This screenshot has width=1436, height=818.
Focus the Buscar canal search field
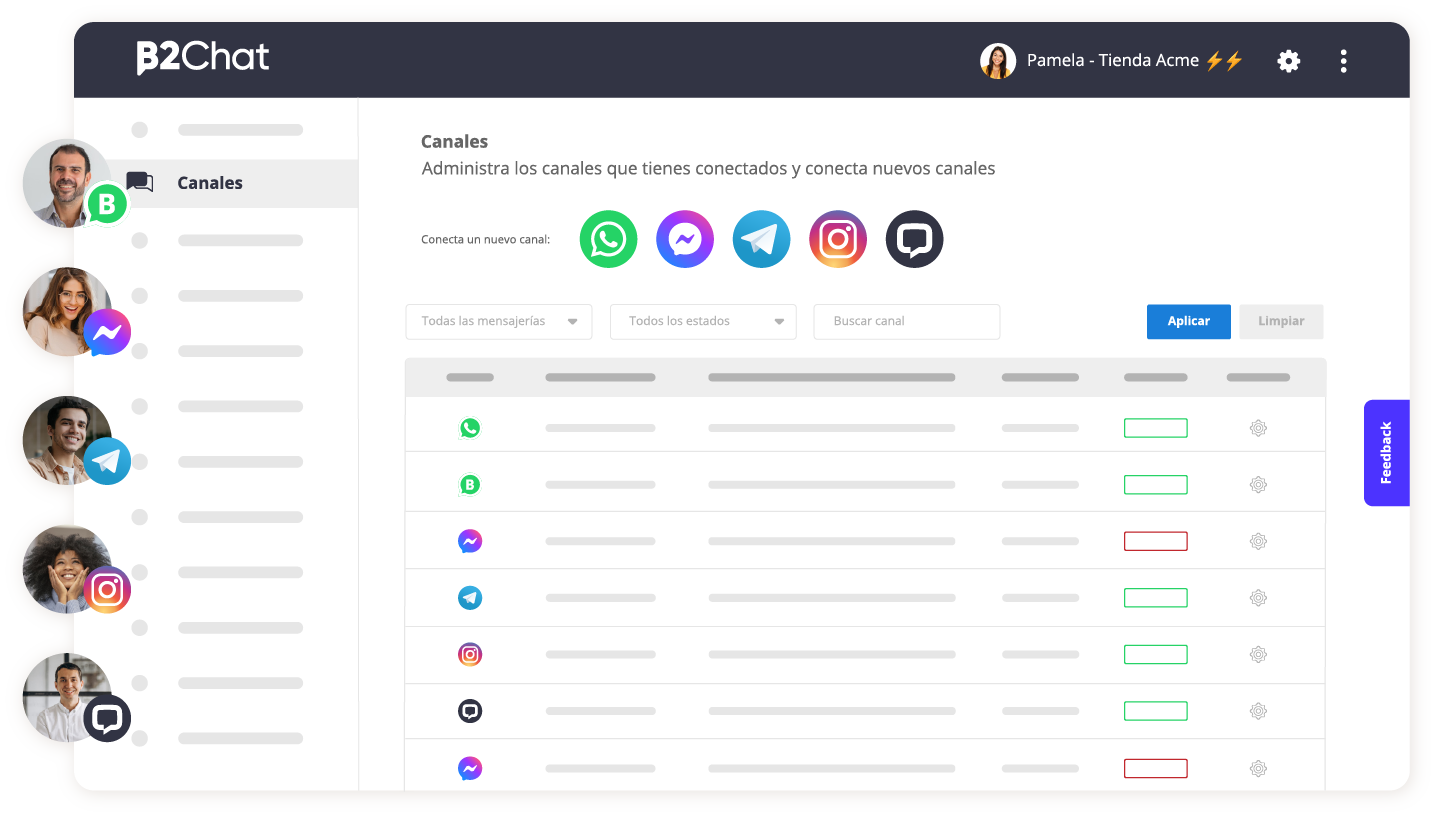pos(907,322)
